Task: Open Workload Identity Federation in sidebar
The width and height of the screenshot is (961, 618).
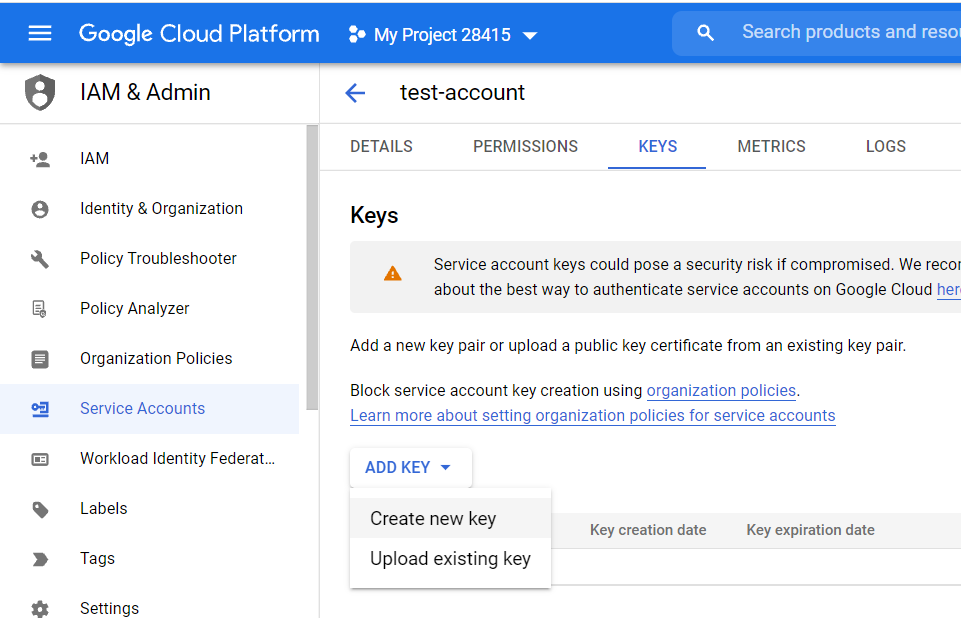Action: coord(150,459)
